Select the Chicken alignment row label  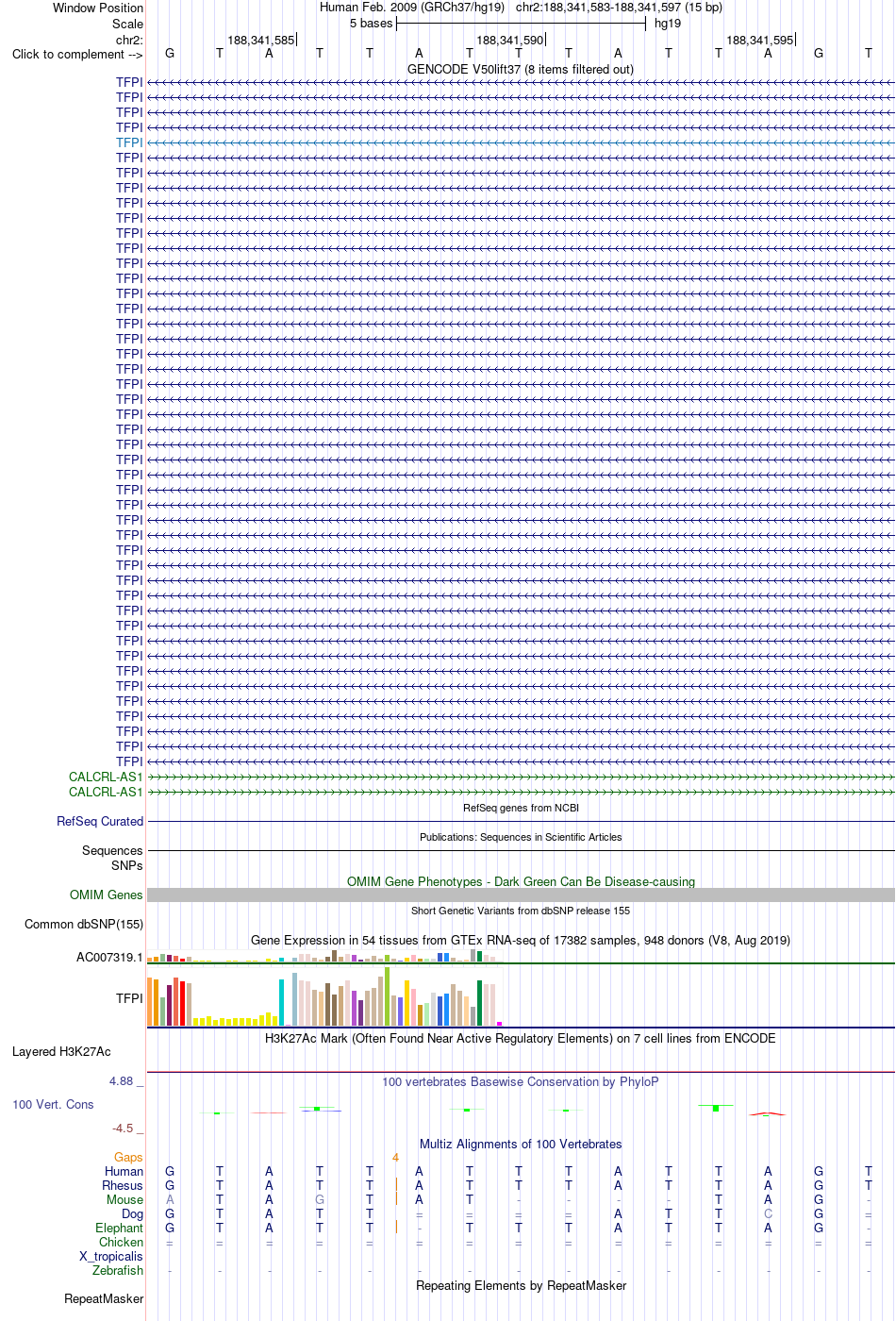point(121,1242)
